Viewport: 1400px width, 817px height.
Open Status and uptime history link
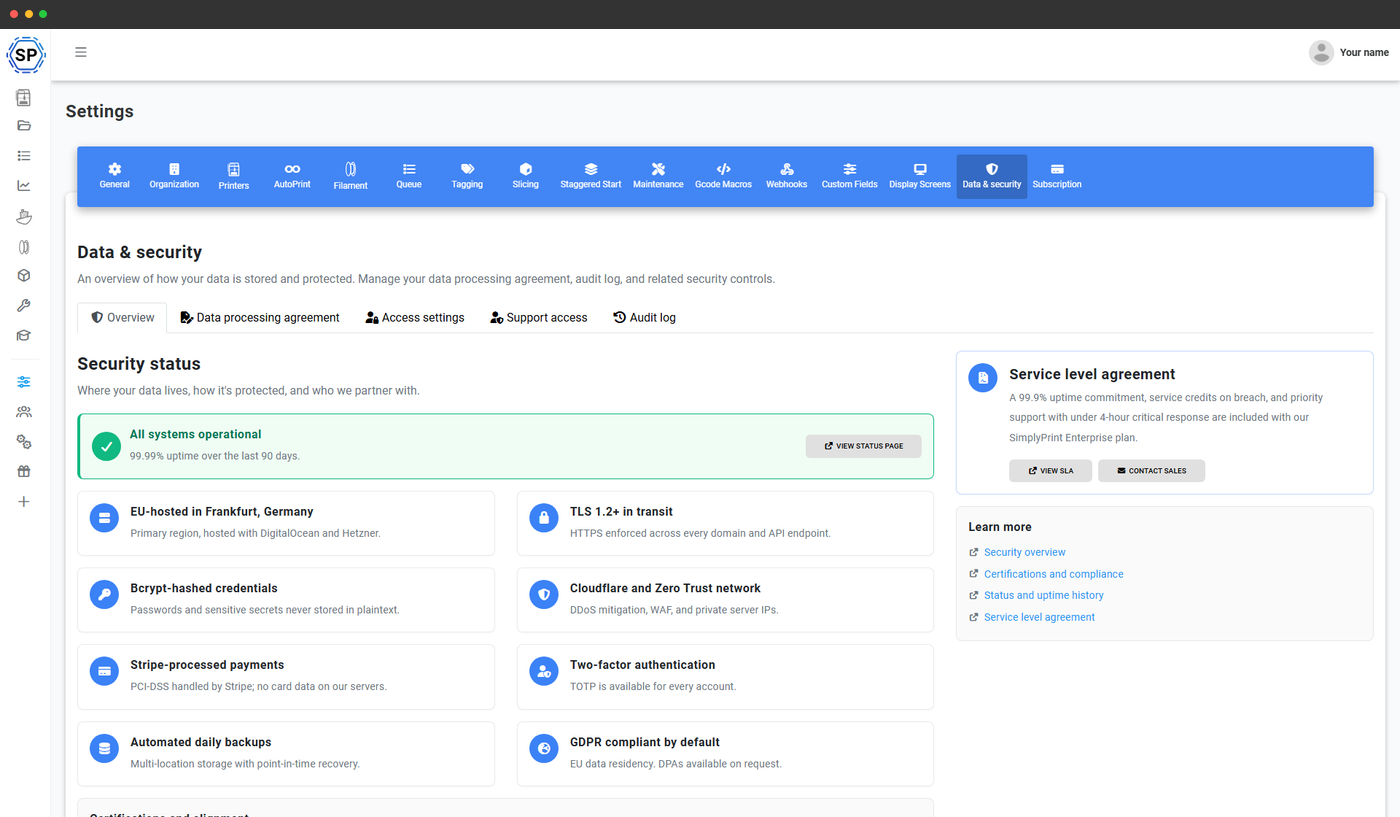tap(1044, 595)
